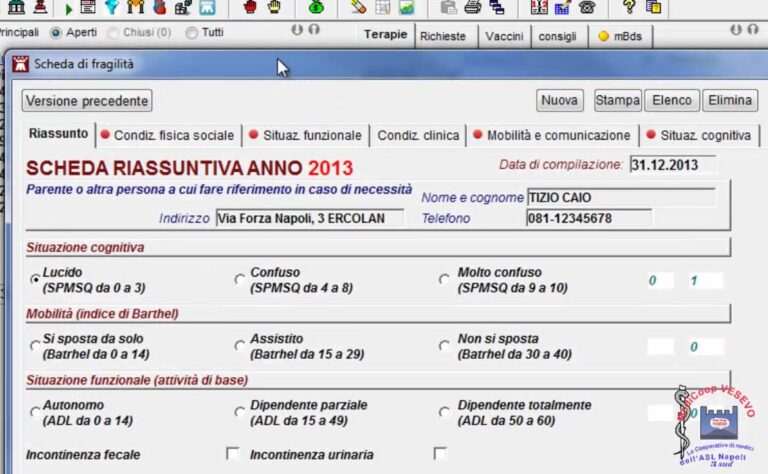
Task: Open the Condiz. fisica sociale tab
Action: [x=168, y=136]
